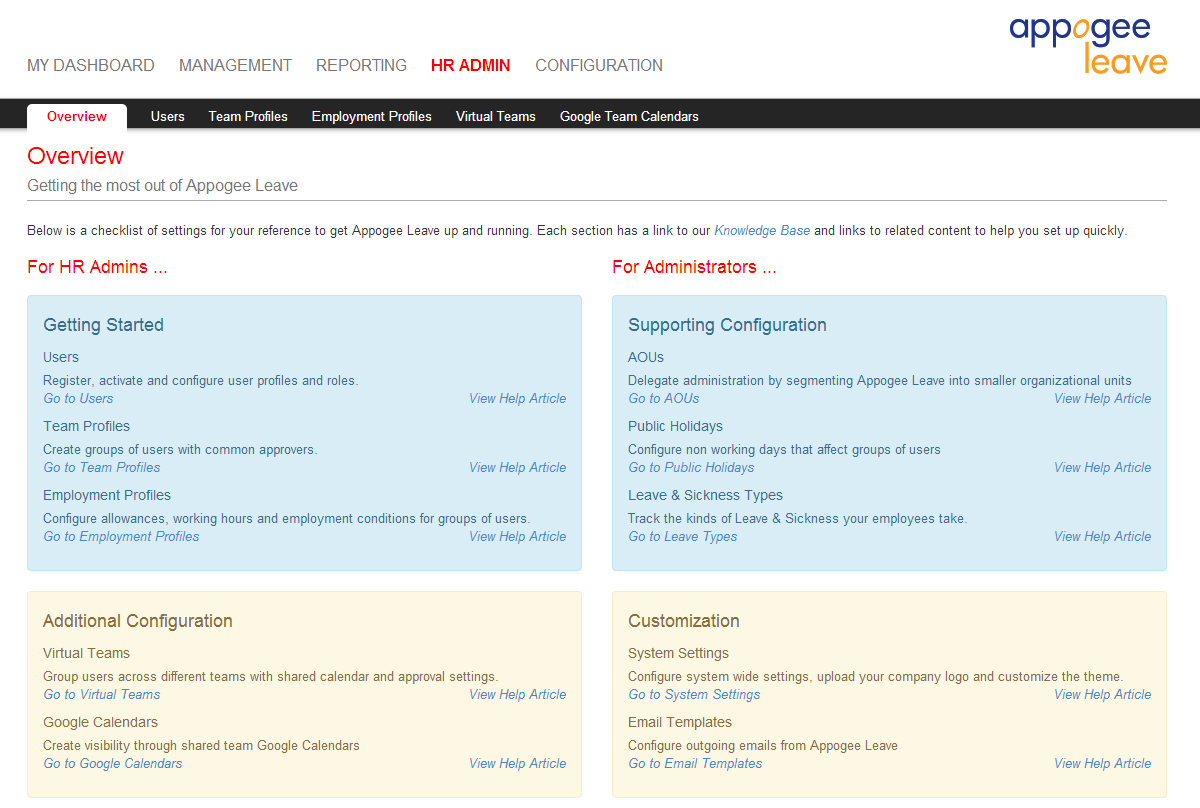Open the Google Team Calendars tab

tap(629, 117)
